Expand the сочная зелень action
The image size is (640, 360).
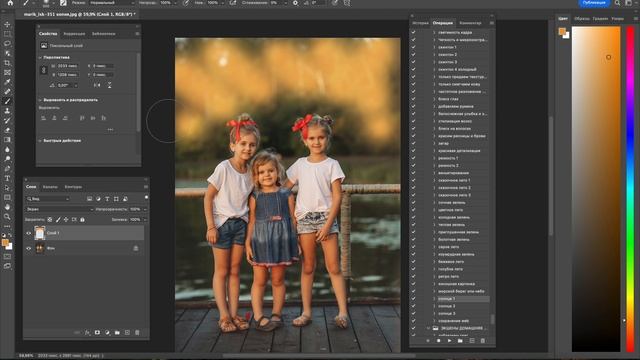click(x=434, y=202)
